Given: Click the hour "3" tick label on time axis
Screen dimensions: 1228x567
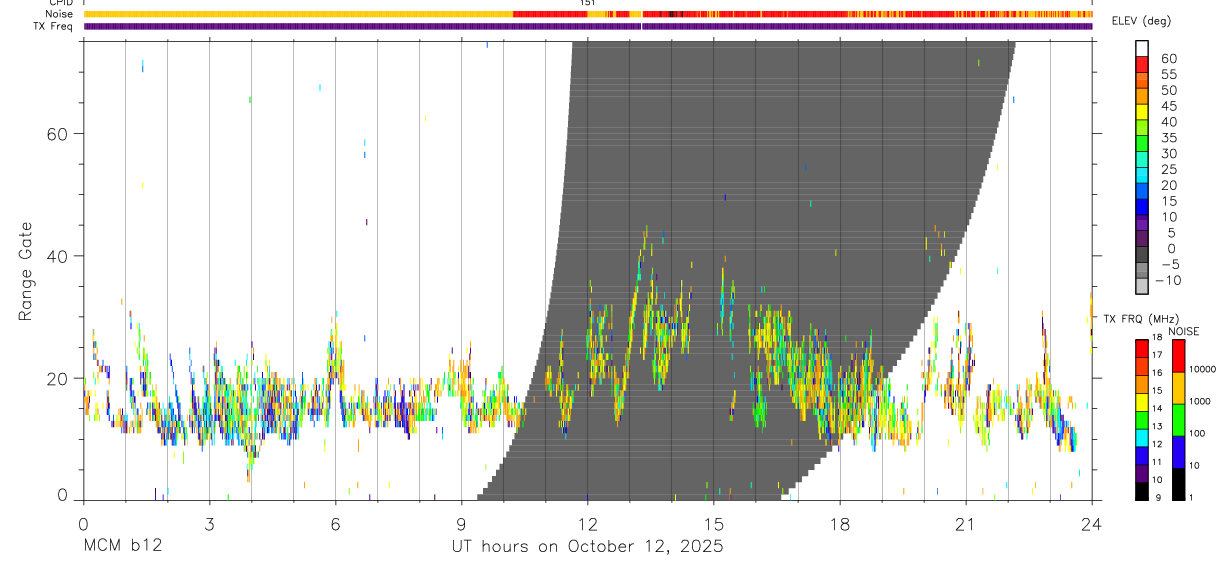Looking at the screenshot, I should click(209, 524).
